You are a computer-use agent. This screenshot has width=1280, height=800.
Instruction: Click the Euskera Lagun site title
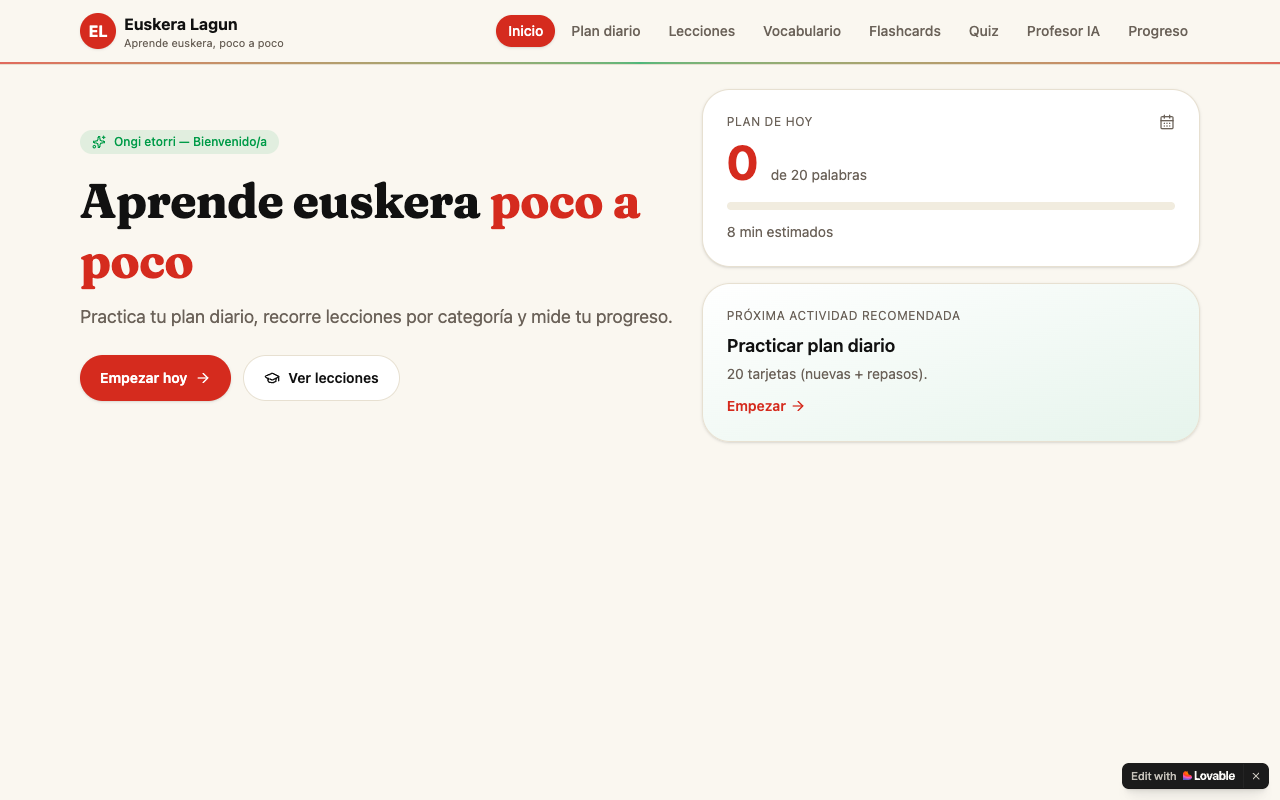click(x=181, y=24)
